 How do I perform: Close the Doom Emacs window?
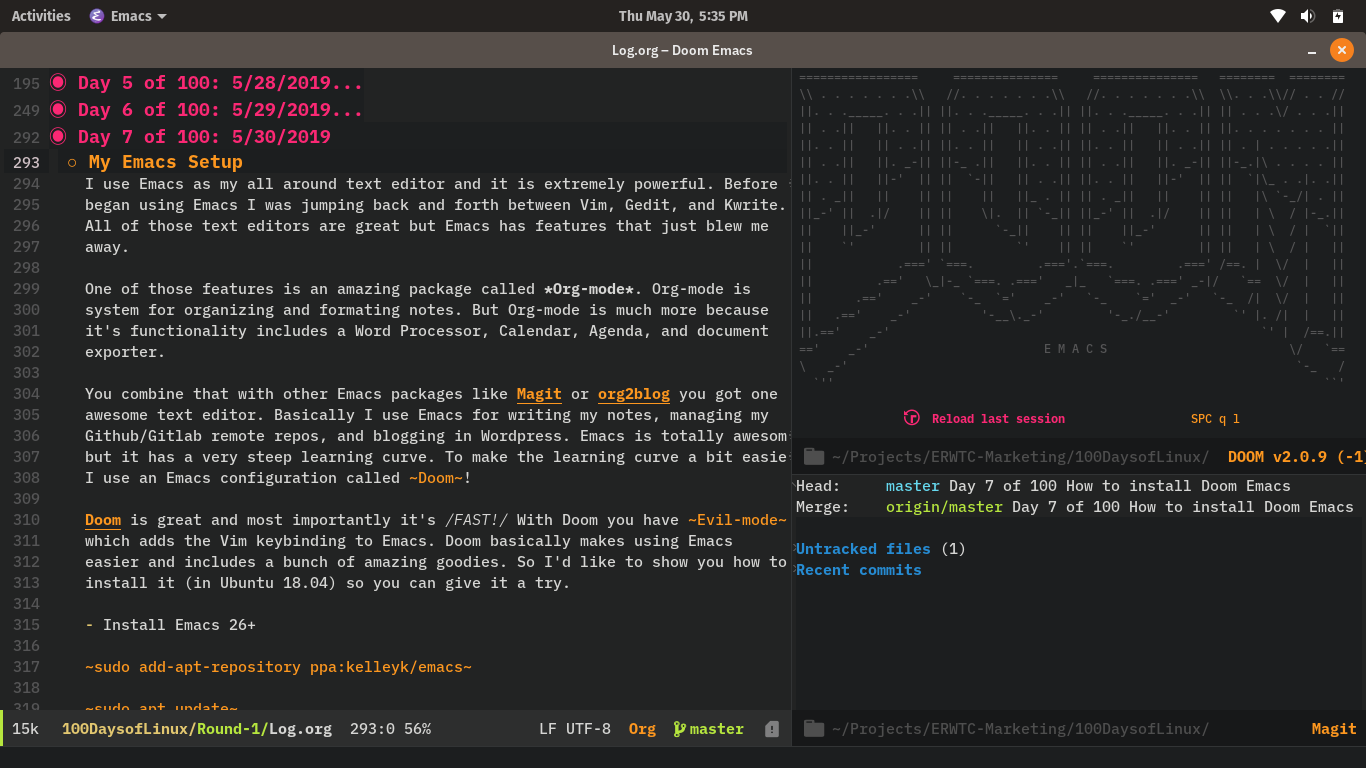click(1341, 50)
